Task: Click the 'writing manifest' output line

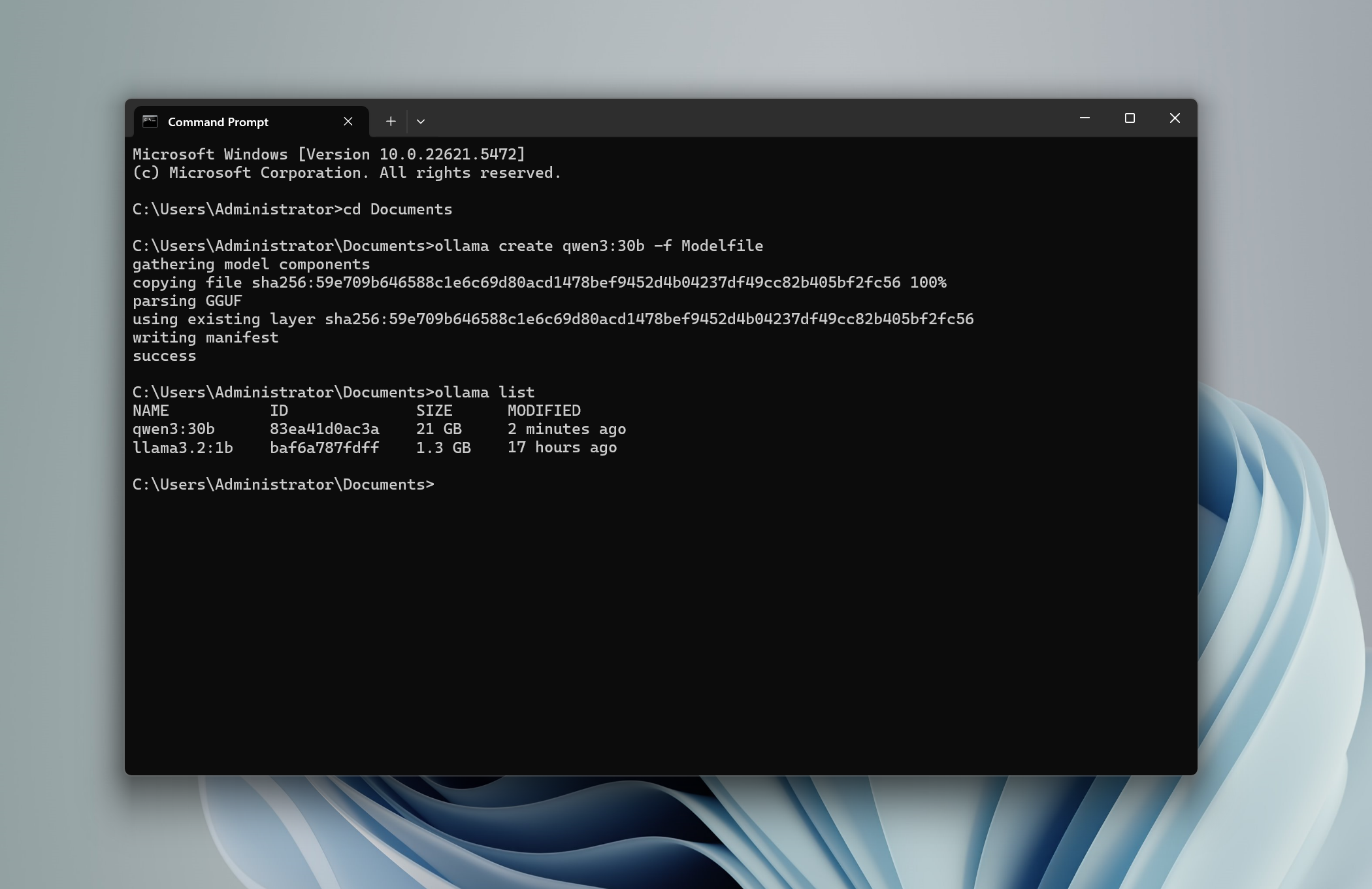Action: pyautogui.click(x=206, y=337)
